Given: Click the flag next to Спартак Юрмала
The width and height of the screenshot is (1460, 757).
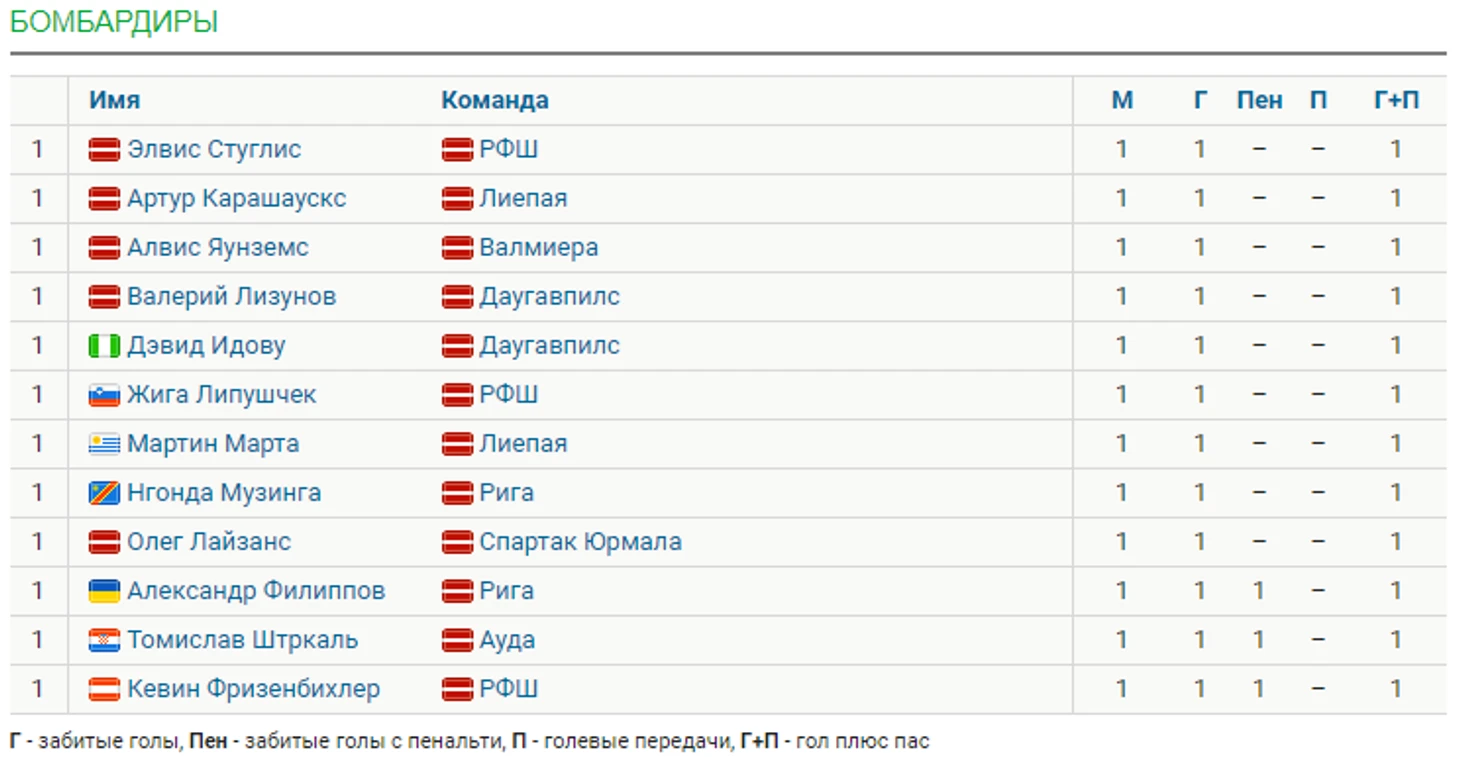Looking at the screenshot, I should pos(457,542).
